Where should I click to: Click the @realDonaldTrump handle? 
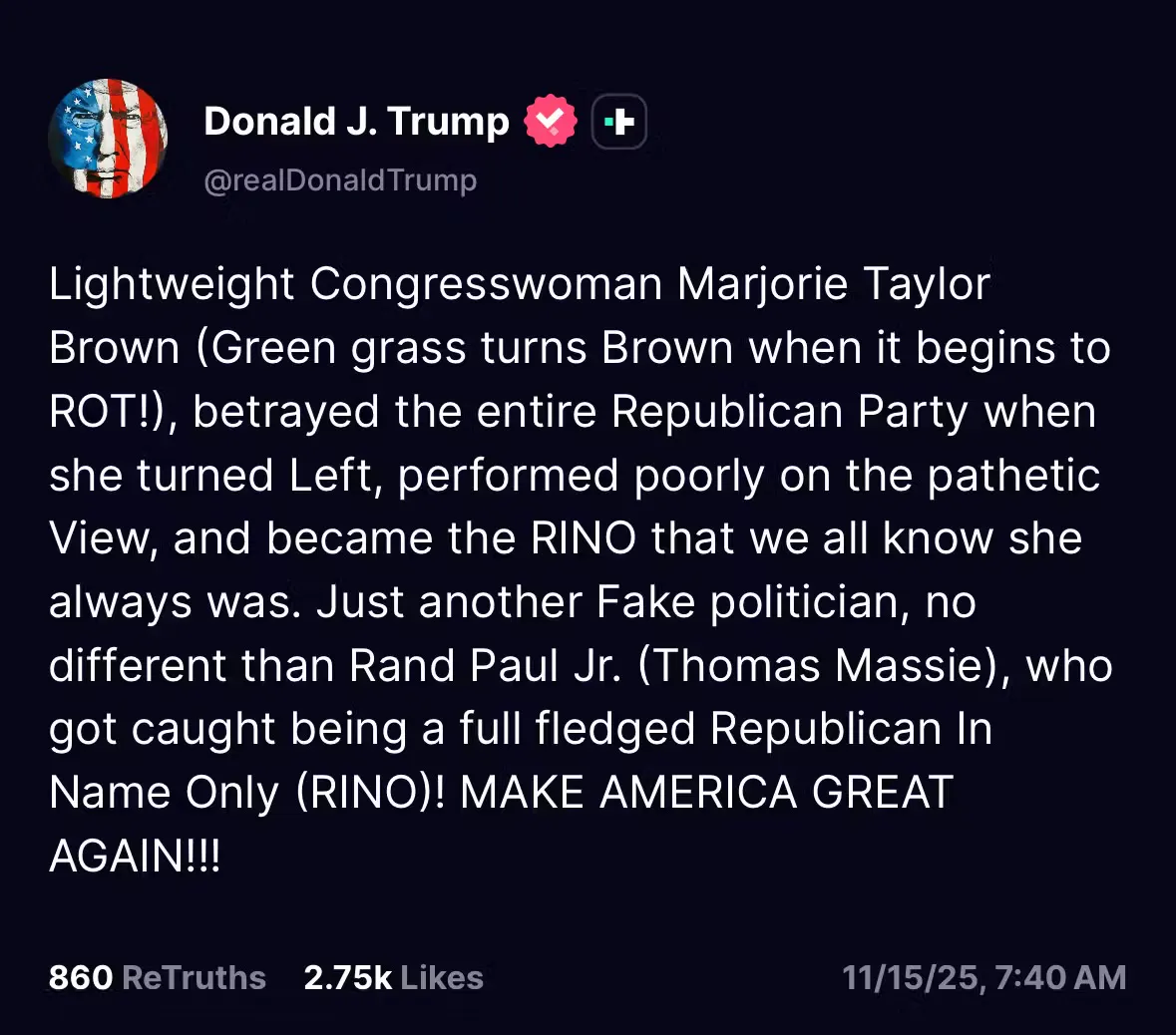340,180
